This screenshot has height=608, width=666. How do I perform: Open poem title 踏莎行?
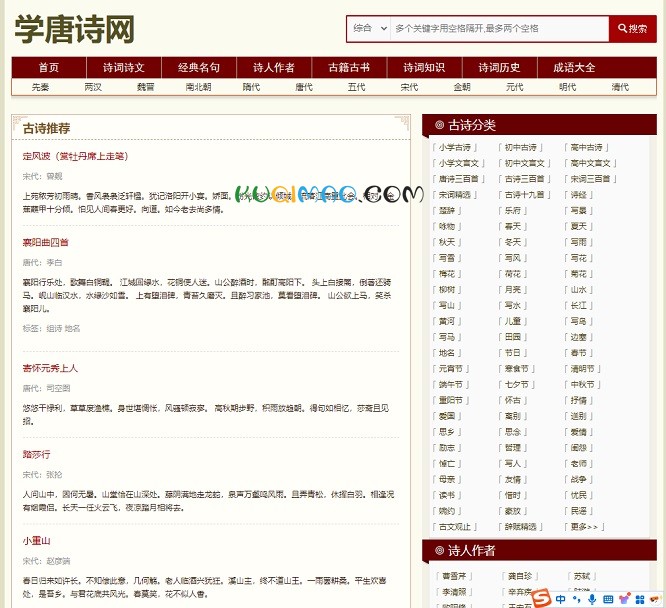click(36, 455)
